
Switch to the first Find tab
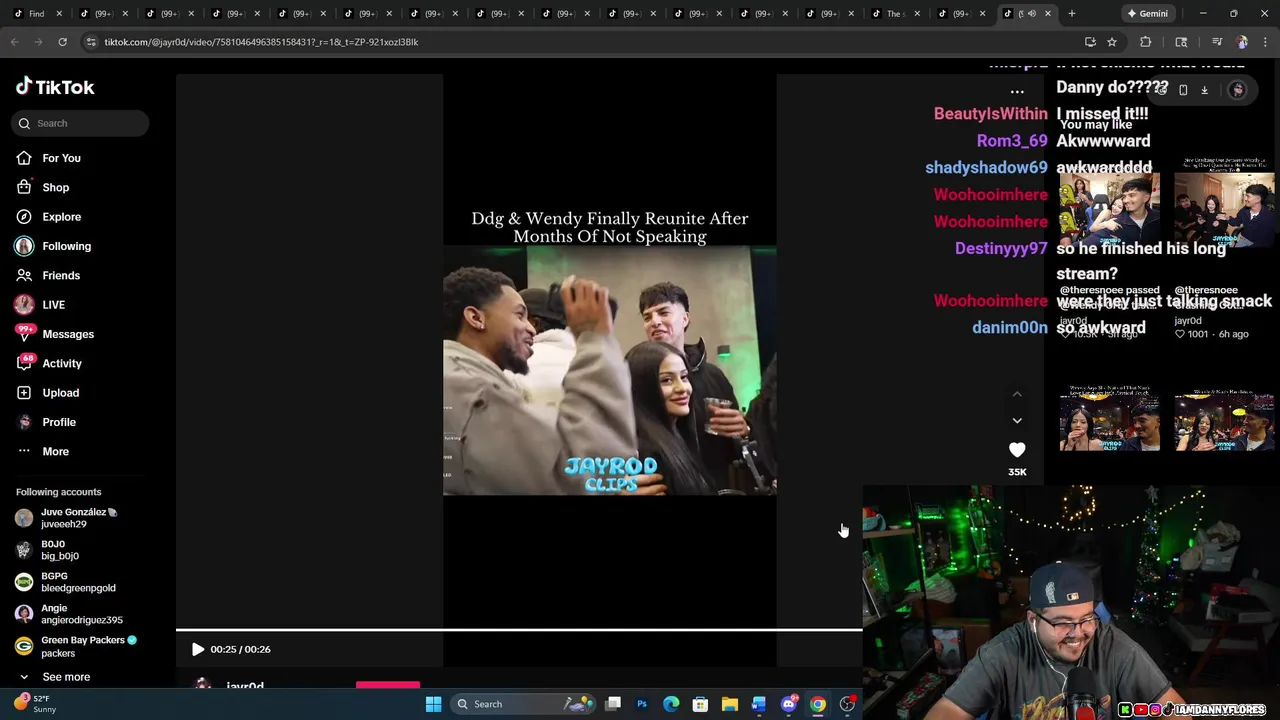36,13
